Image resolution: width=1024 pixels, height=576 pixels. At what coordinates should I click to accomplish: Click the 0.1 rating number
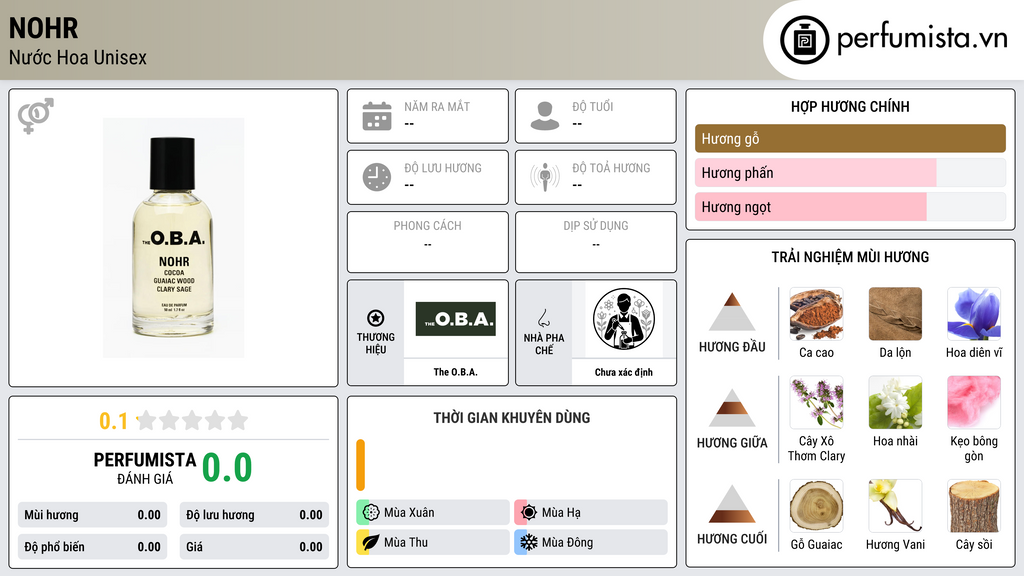point(114,421)
